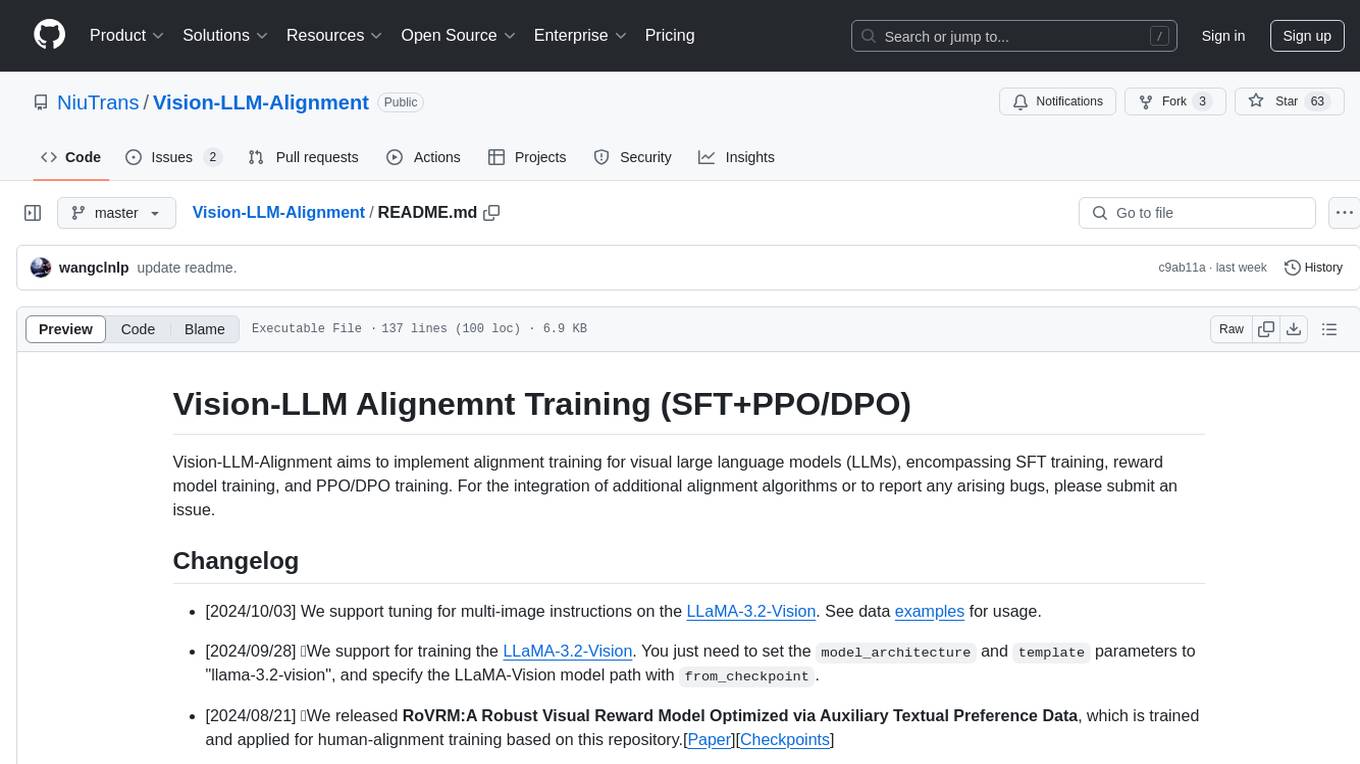Select the Preview view

[66, 329]
